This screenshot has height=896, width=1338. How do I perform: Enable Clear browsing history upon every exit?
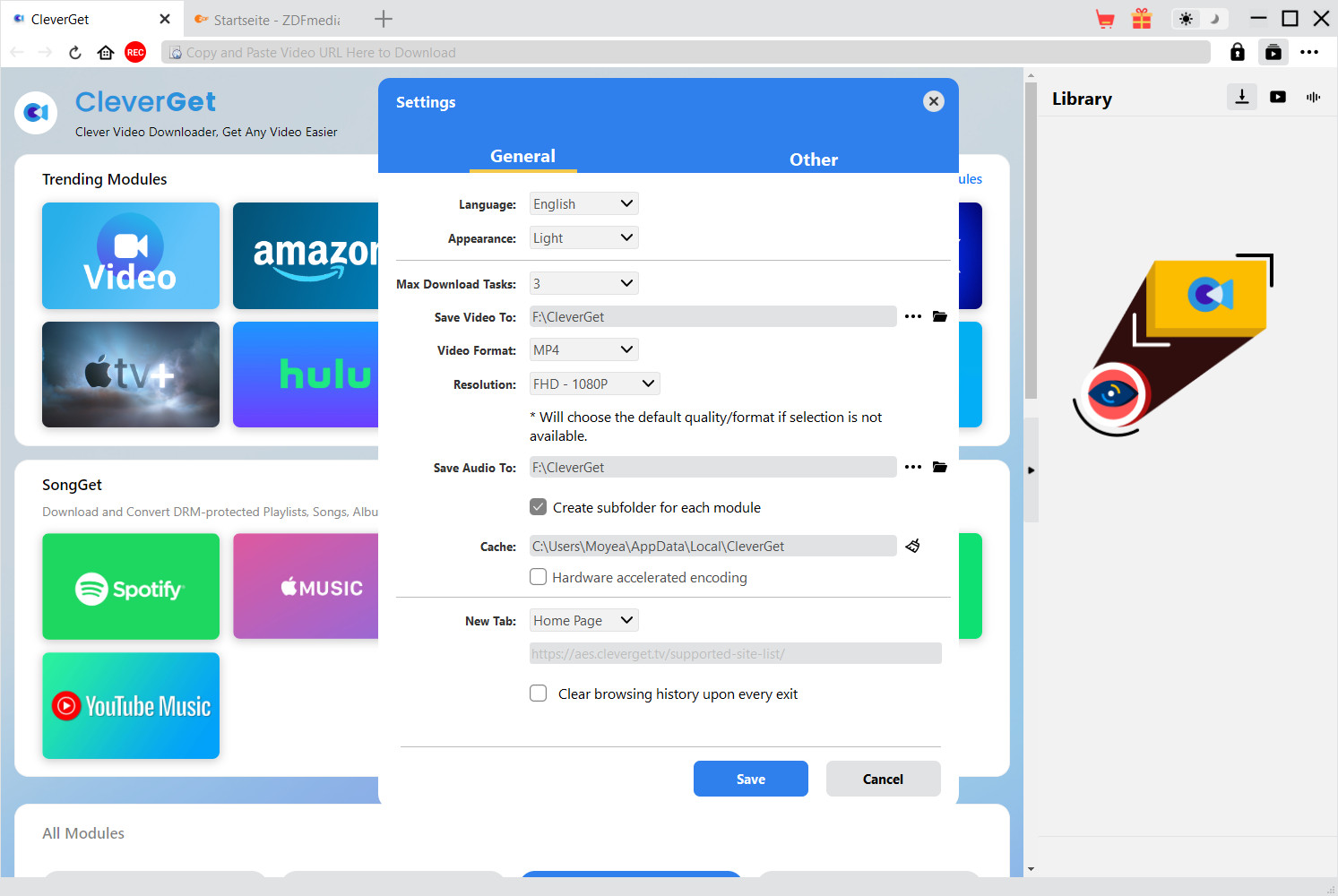click(538, 693)
